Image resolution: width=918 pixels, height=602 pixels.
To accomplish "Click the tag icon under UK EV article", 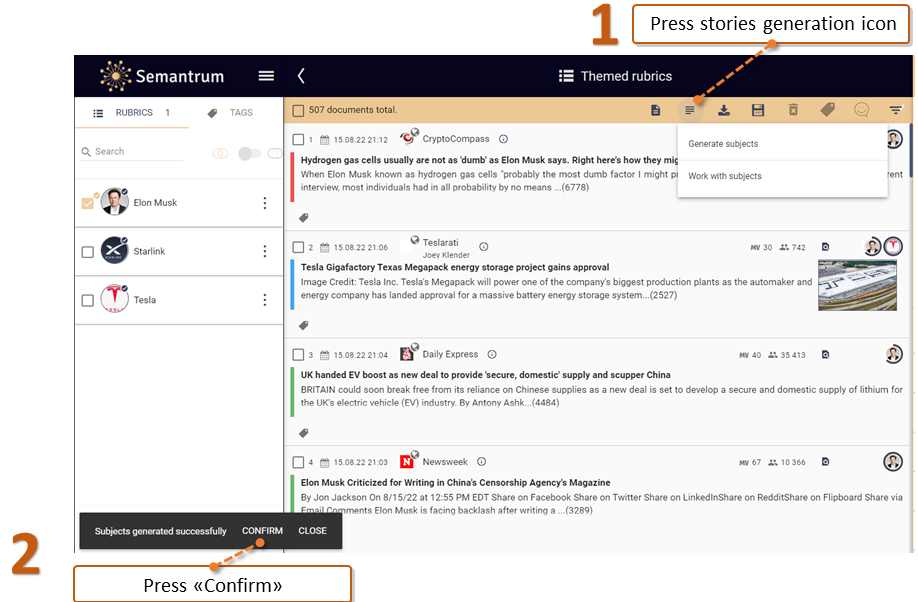I will coord(304,433).
